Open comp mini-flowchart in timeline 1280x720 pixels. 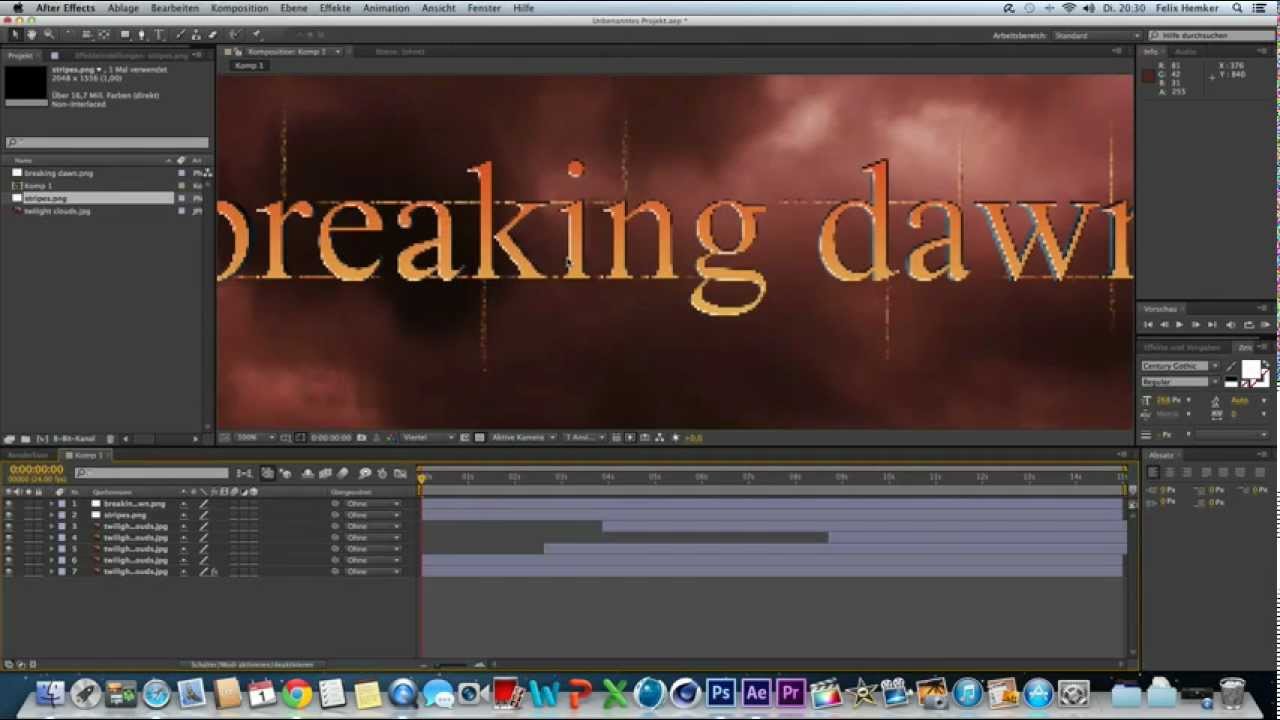click(244, 473)
